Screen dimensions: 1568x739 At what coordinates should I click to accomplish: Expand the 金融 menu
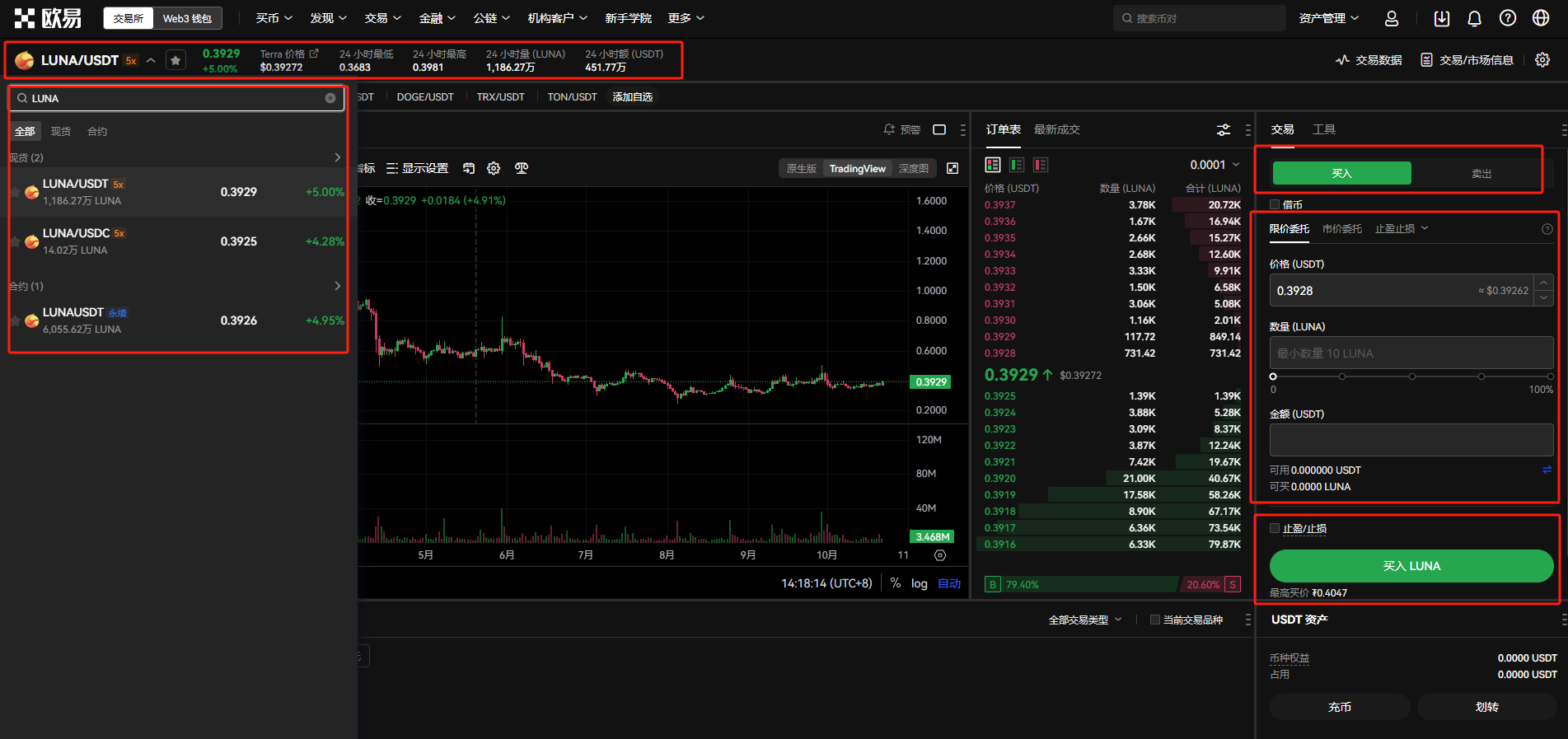(437, 18)
